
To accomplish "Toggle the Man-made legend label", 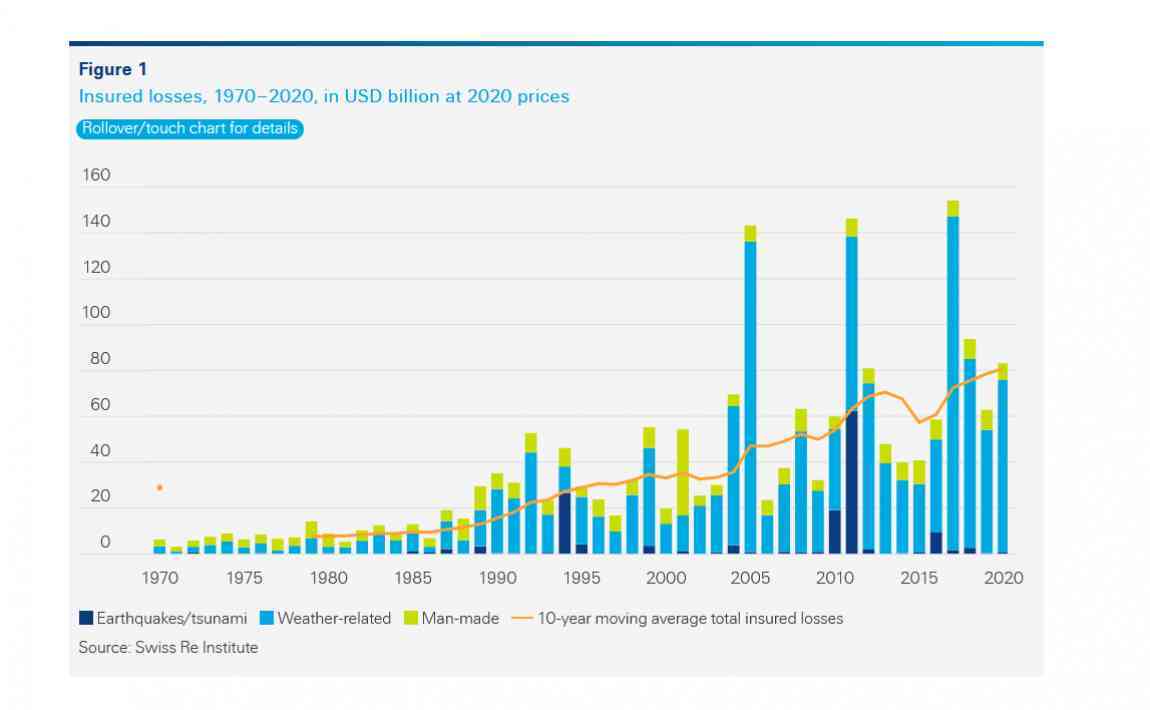I will click(460, 619).
